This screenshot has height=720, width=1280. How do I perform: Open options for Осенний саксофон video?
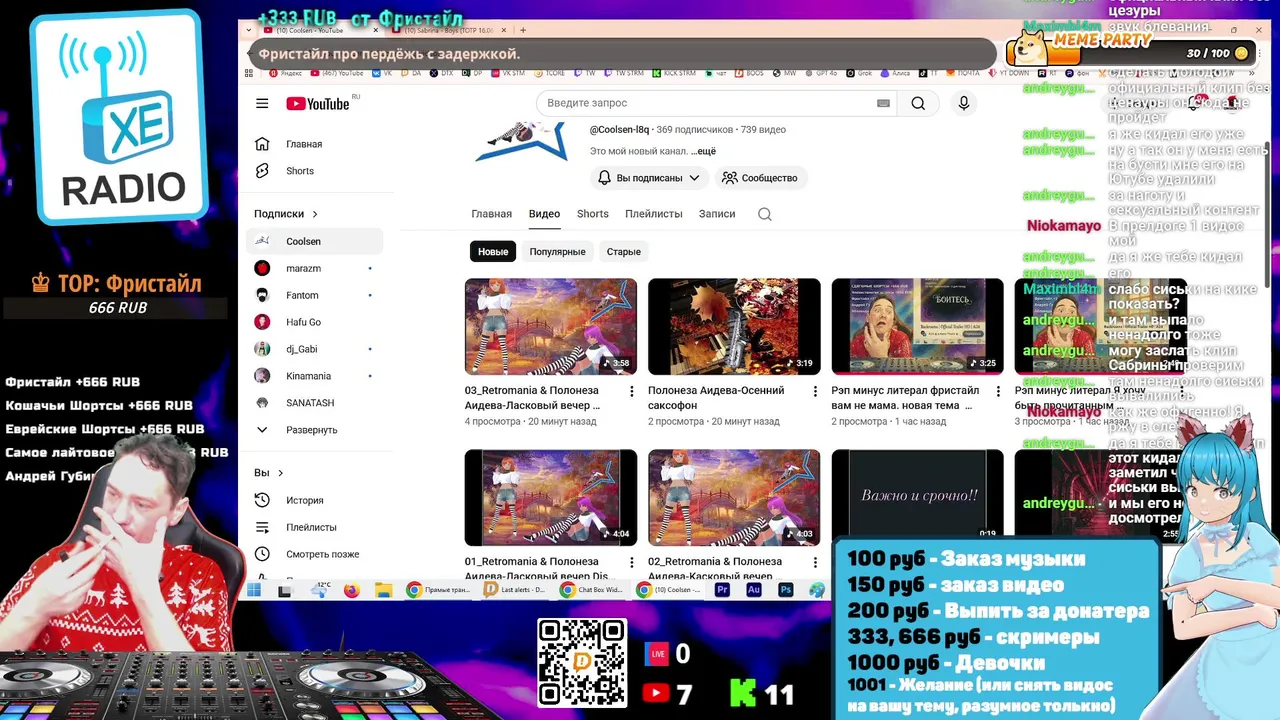click(814, 392)
